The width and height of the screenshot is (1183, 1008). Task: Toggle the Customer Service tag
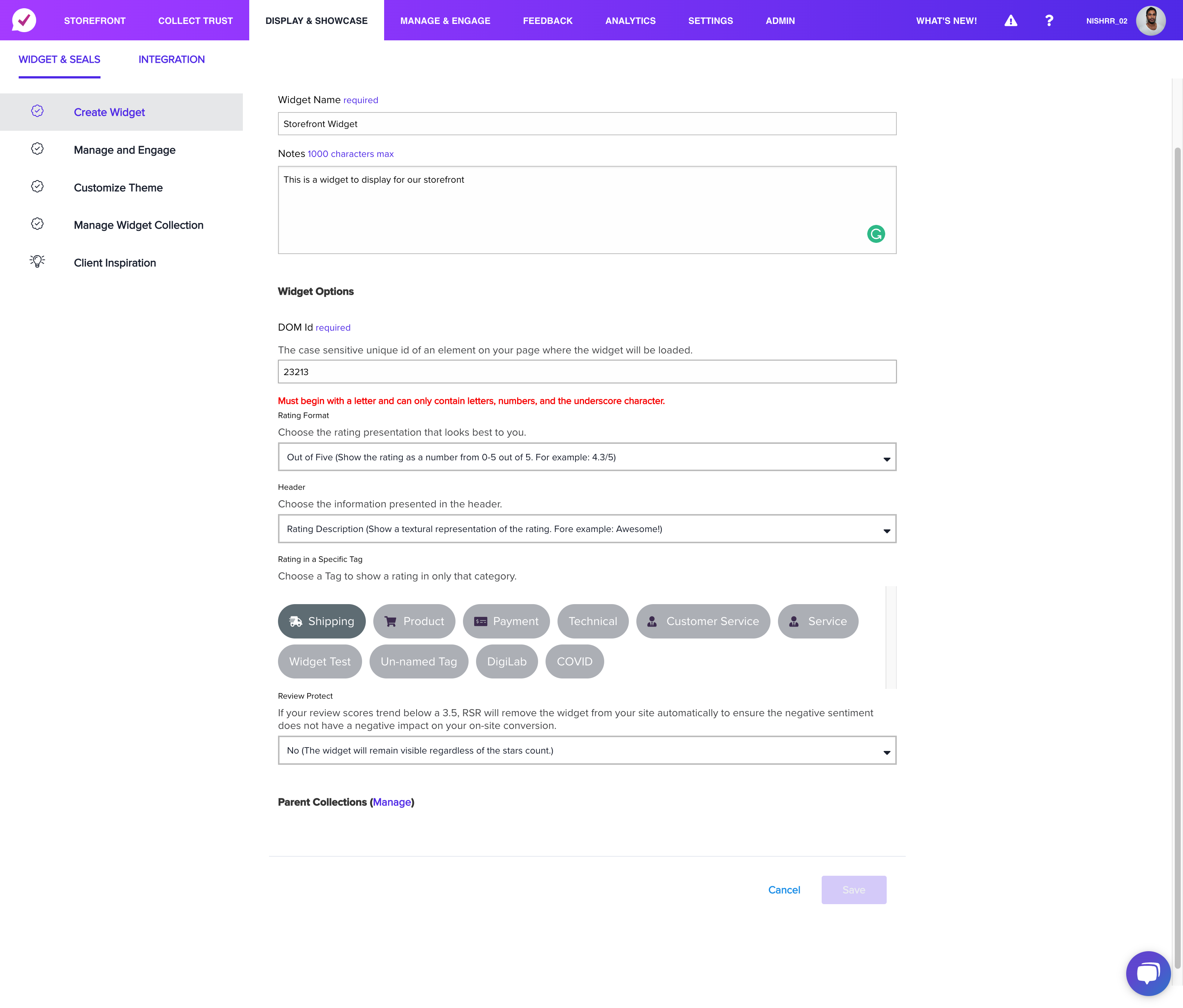(x=703, y=621)
